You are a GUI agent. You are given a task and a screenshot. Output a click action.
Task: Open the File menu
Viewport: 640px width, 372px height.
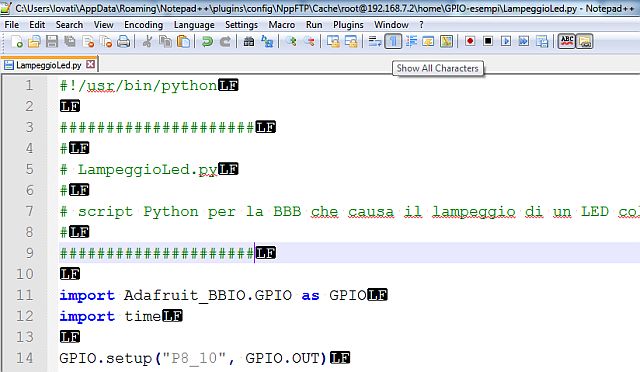pos(11,25)
